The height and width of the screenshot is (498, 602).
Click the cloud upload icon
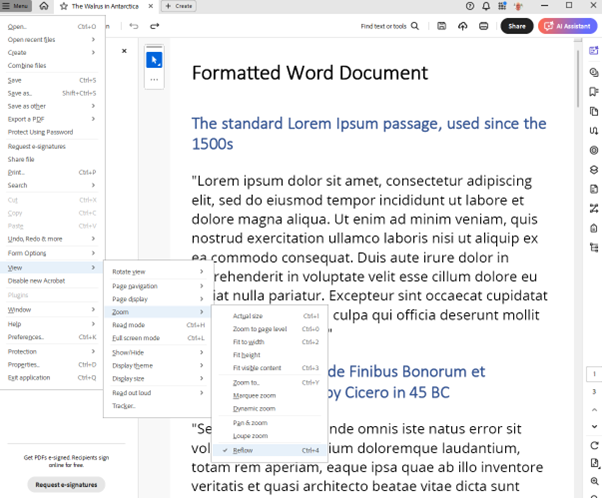tap(463, 26)
